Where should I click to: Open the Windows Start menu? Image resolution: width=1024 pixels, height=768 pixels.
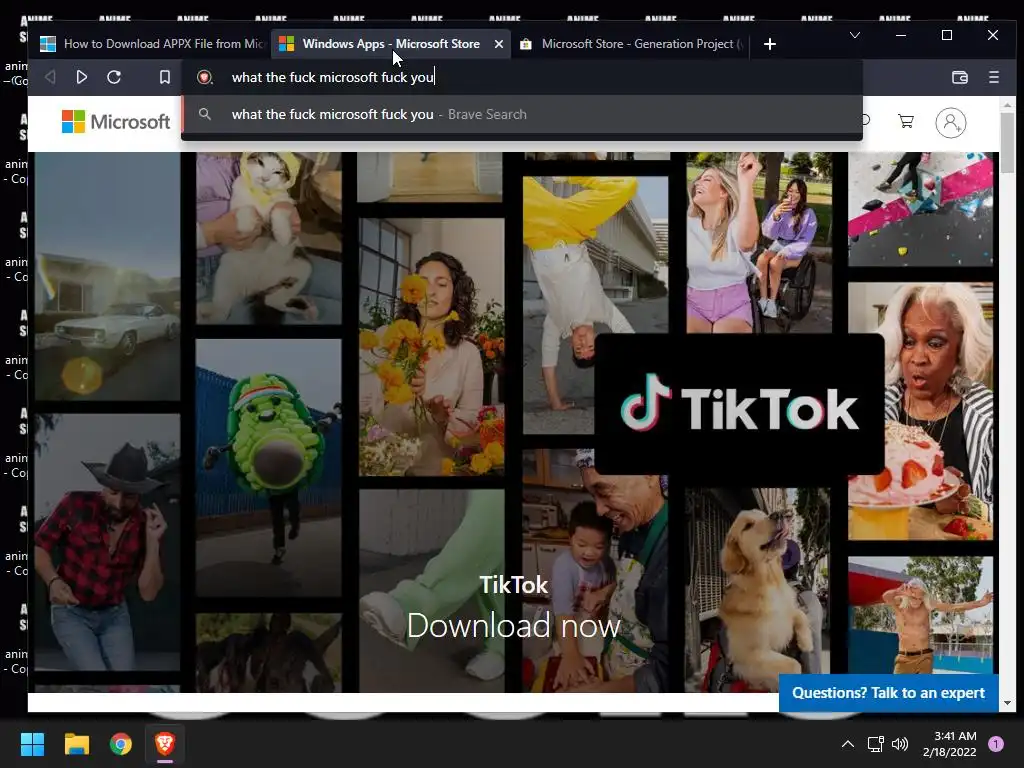32,744
